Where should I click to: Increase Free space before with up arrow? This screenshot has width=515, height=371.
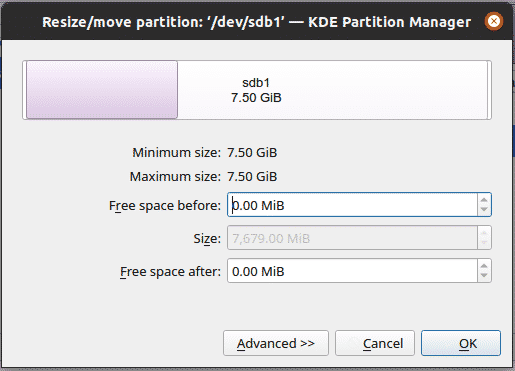tap(484, 199)
